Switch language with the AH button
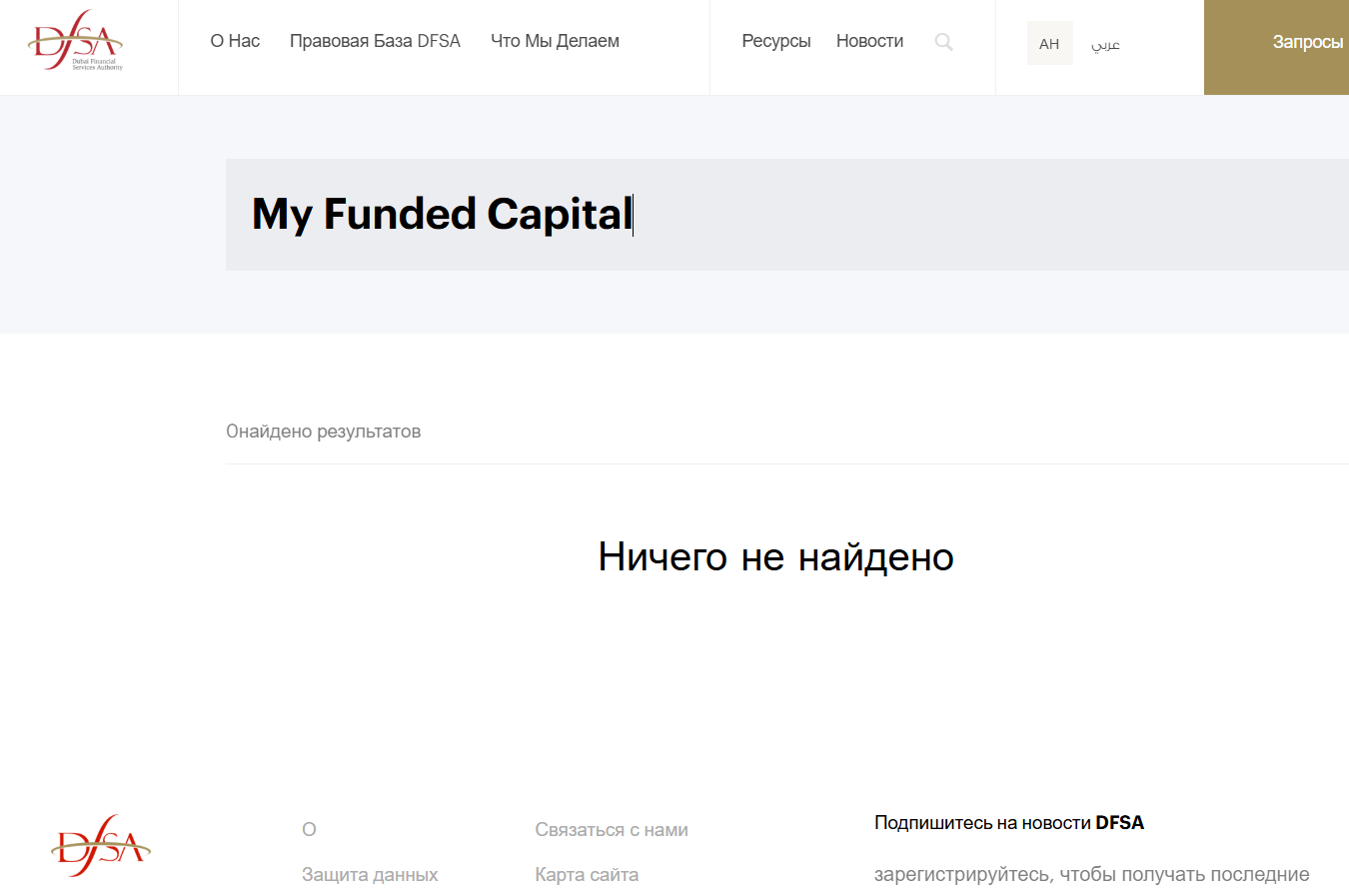Screen dimensions: 1349x896 (x=1049, y=43)
